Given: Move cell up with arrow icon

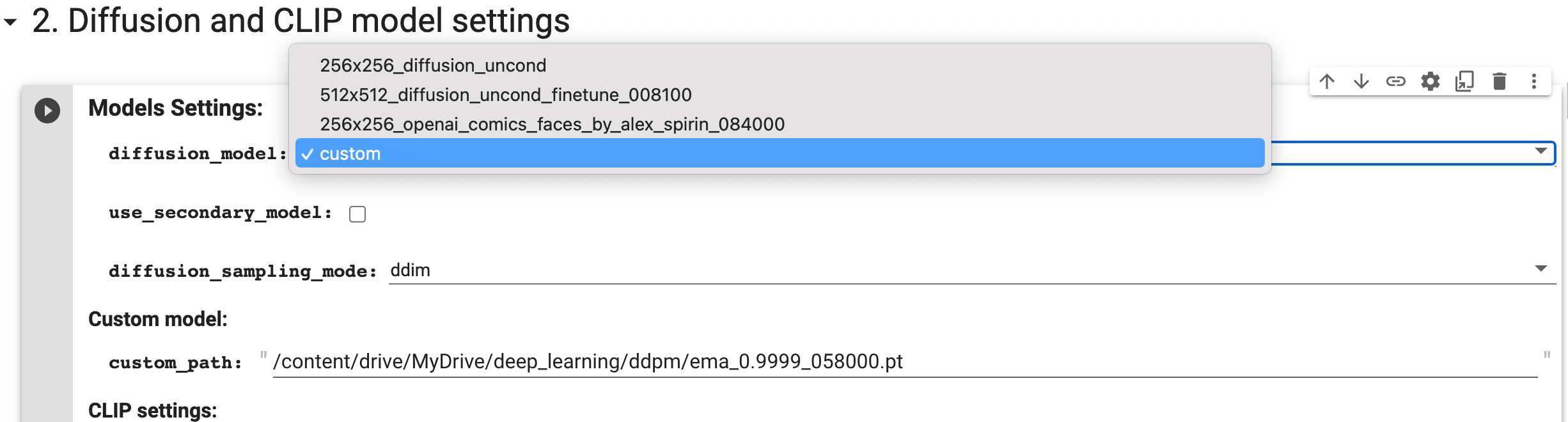Looking at the screenshot, I should pos(1327,81).
